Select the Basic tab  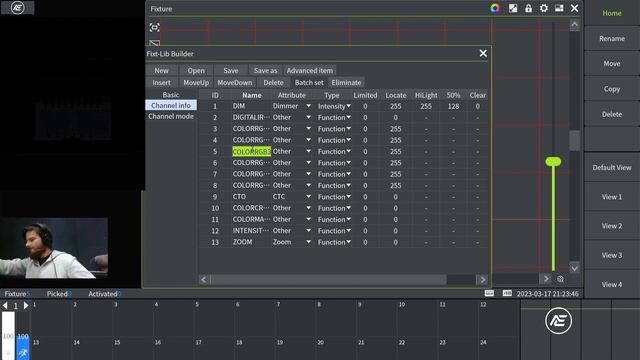click(x=171, y=95)
